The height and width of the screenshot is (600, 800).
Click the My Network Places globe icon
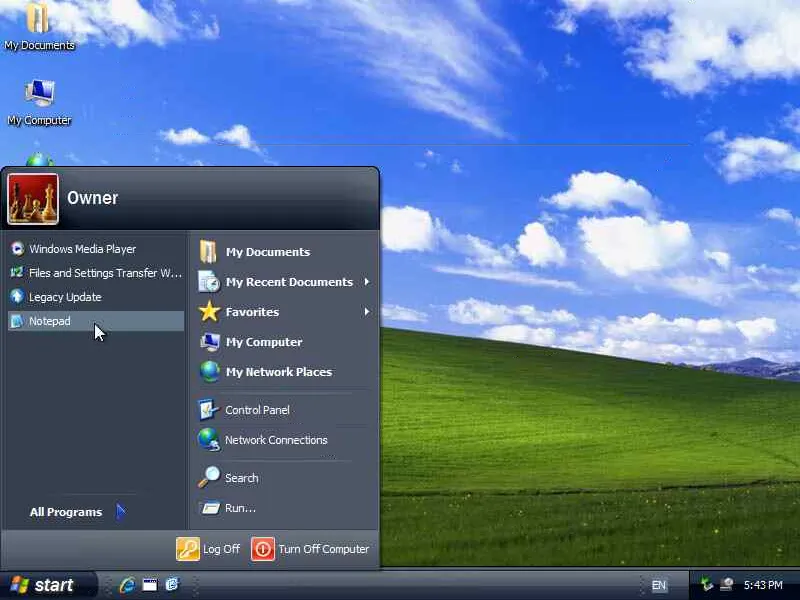210,372
